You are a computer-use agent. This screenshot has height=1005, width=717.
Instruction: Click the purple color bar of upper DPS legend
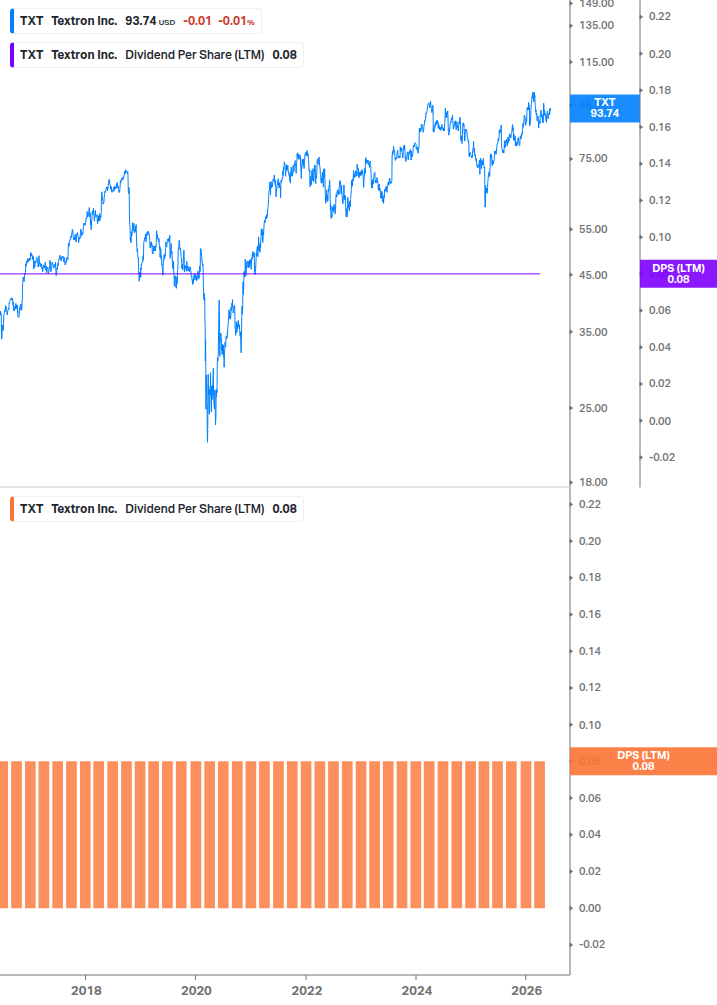click(12, 55)
